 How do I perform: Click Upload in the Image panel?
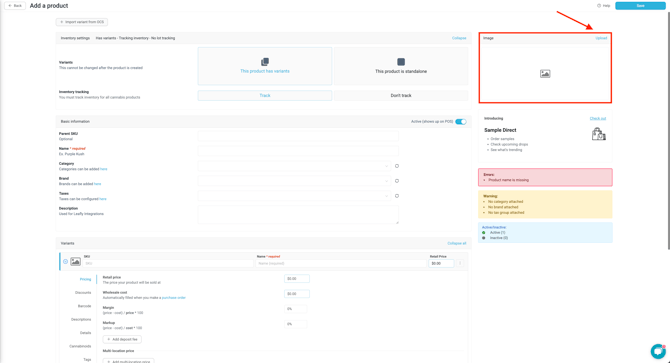pyautogui.click(x=601, y=38)
